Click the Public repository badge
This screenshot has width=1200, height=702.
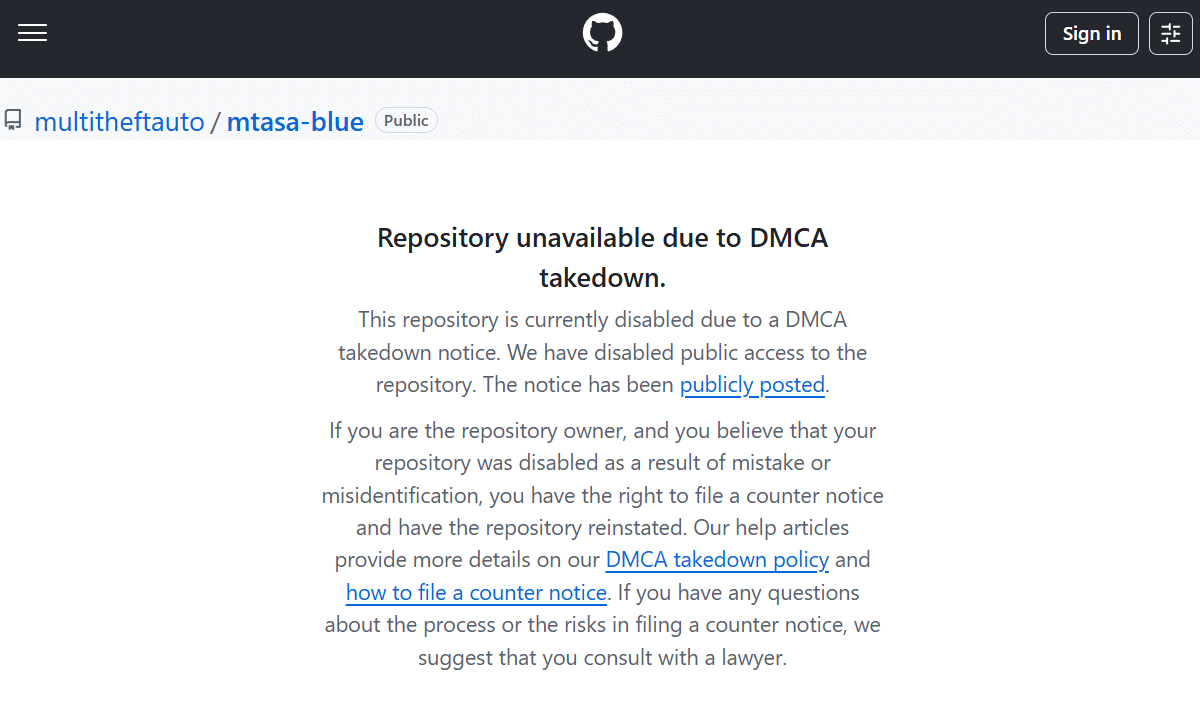coord(406,120)
